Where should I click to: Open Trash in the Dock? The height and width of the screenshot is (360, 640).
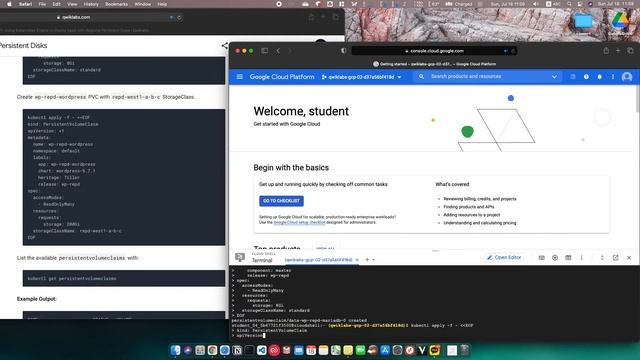465,350
